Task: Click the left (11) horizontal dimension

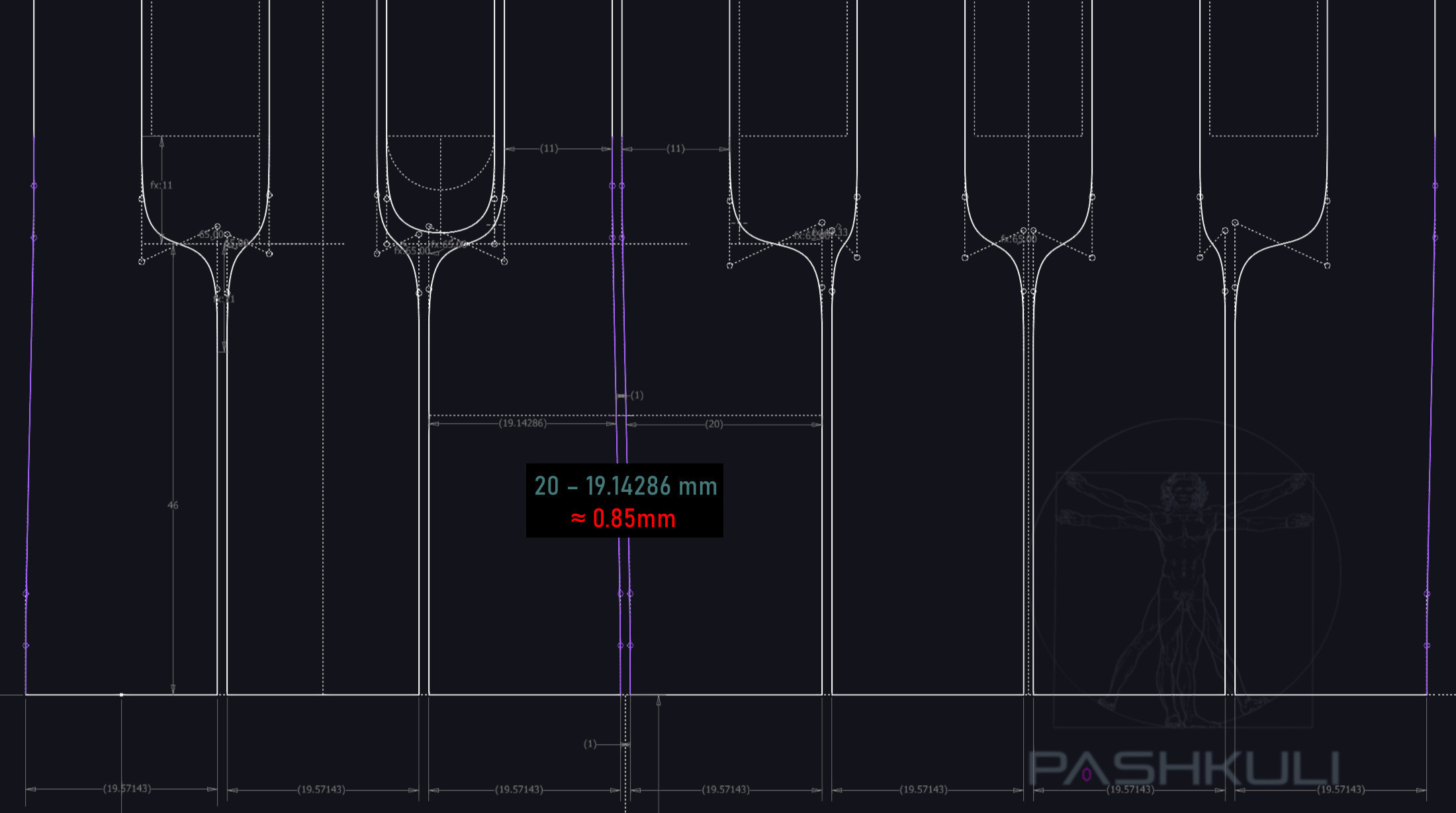Action: 549,148
